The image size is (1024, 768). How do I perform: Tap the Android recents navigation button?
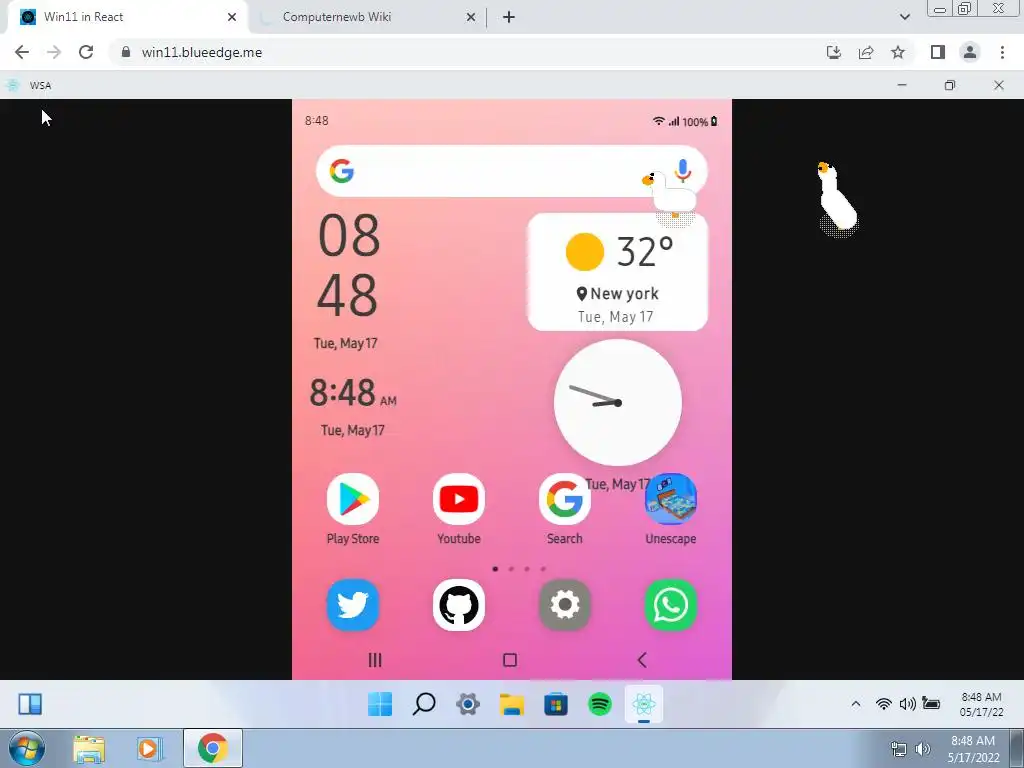pos(375,660)
